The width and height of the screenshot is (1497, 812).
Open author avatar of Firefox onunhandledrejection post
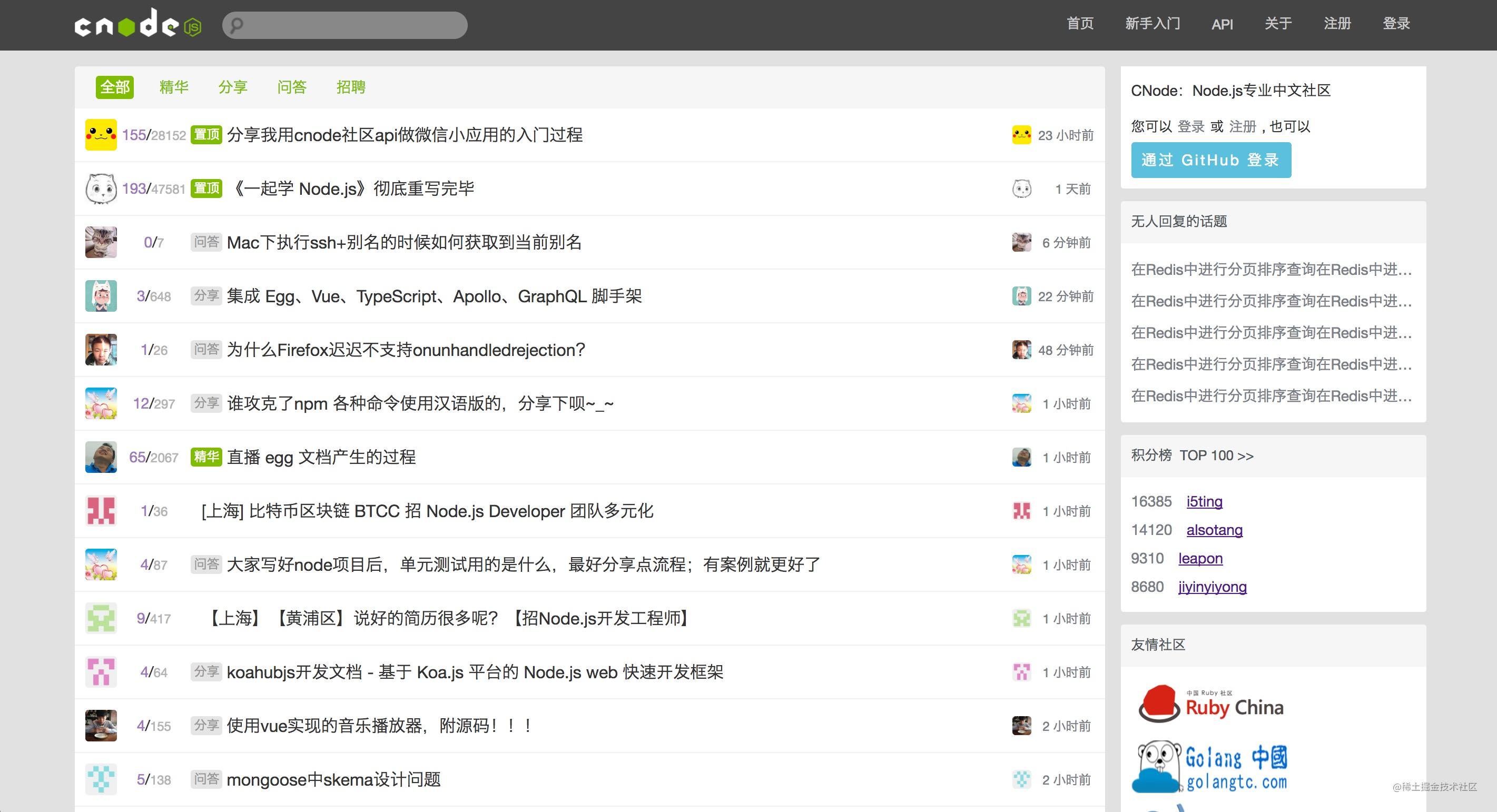(x=101, y=350)
